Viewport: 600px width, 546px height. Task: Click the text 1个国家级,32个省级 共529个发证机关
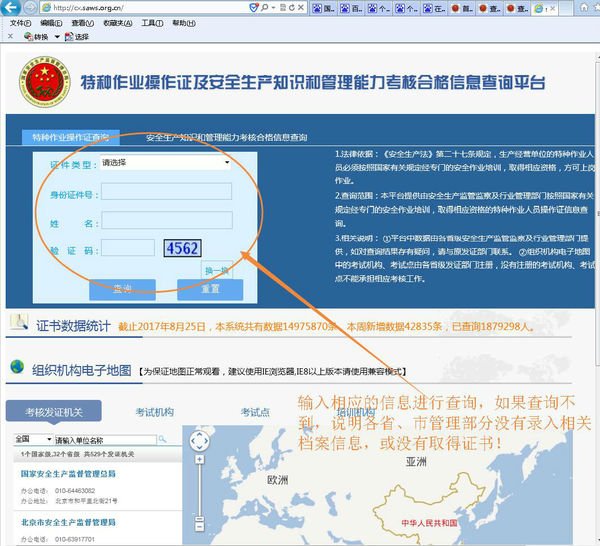click(x=77, y=454)
